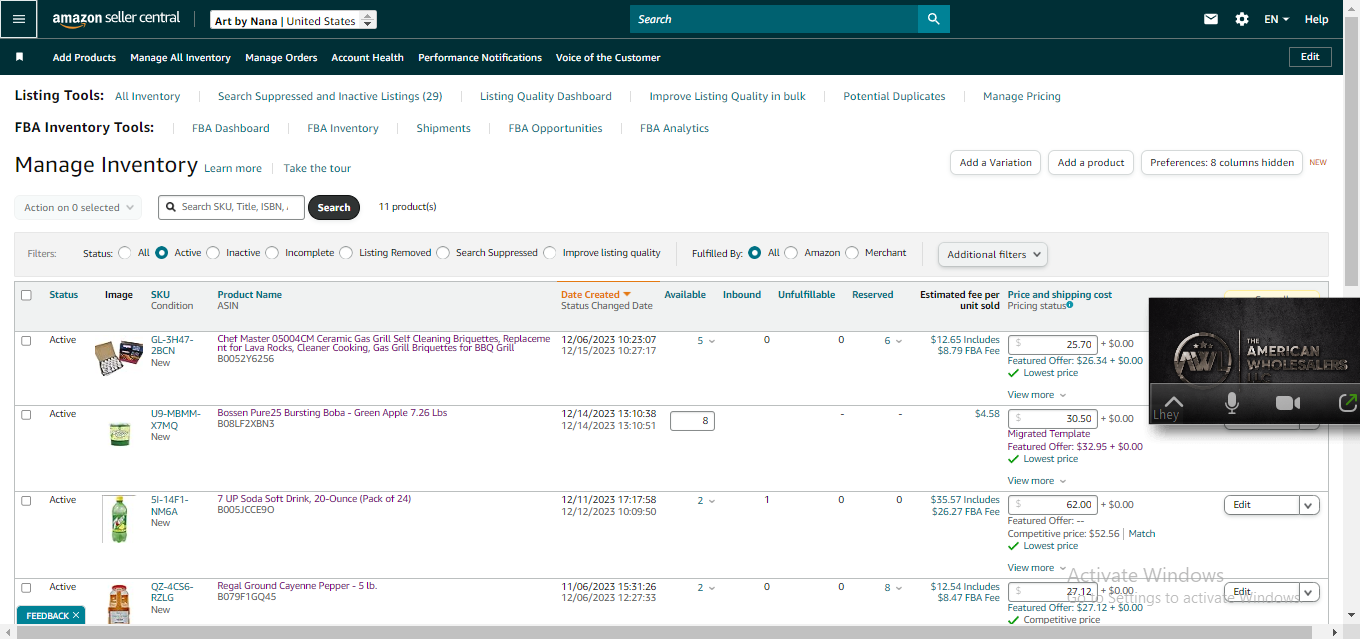Image resolution: width=1360 pixels, height=639 pixels.
Task: Open Take the tour link
Action: (317, 169)
